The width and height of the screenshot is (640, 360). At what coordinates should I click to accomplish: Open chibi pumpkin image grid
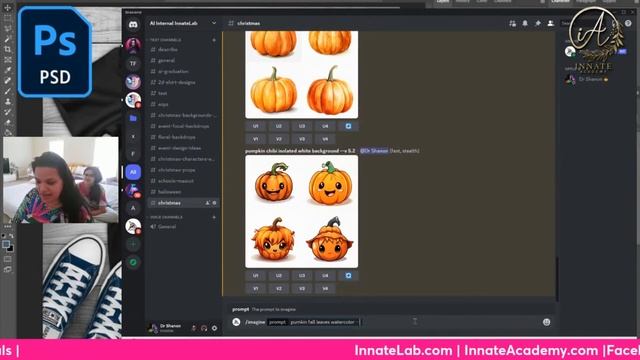(302, 211)
